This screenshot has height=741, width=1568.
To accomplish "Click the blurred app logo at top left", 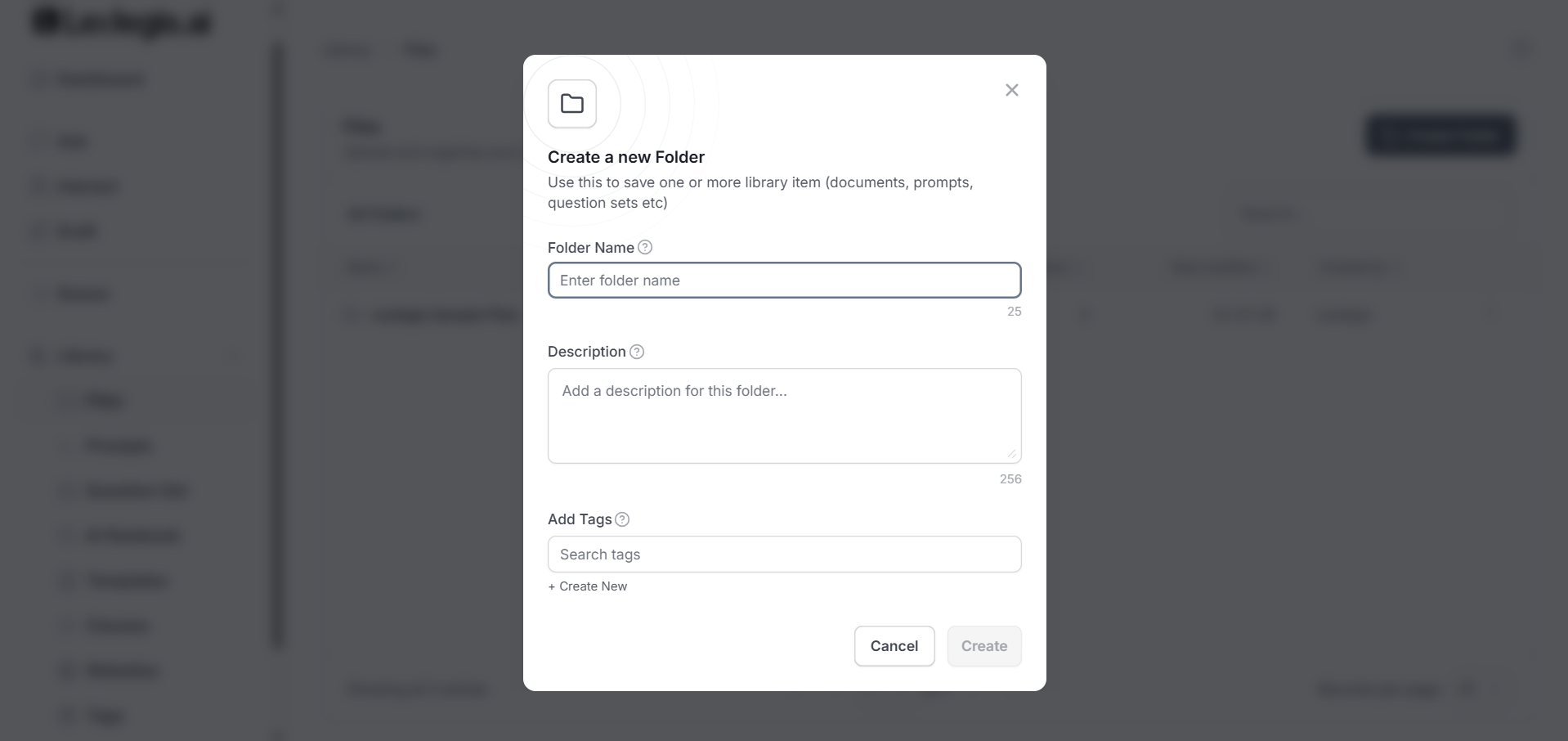I will (123, 23).
